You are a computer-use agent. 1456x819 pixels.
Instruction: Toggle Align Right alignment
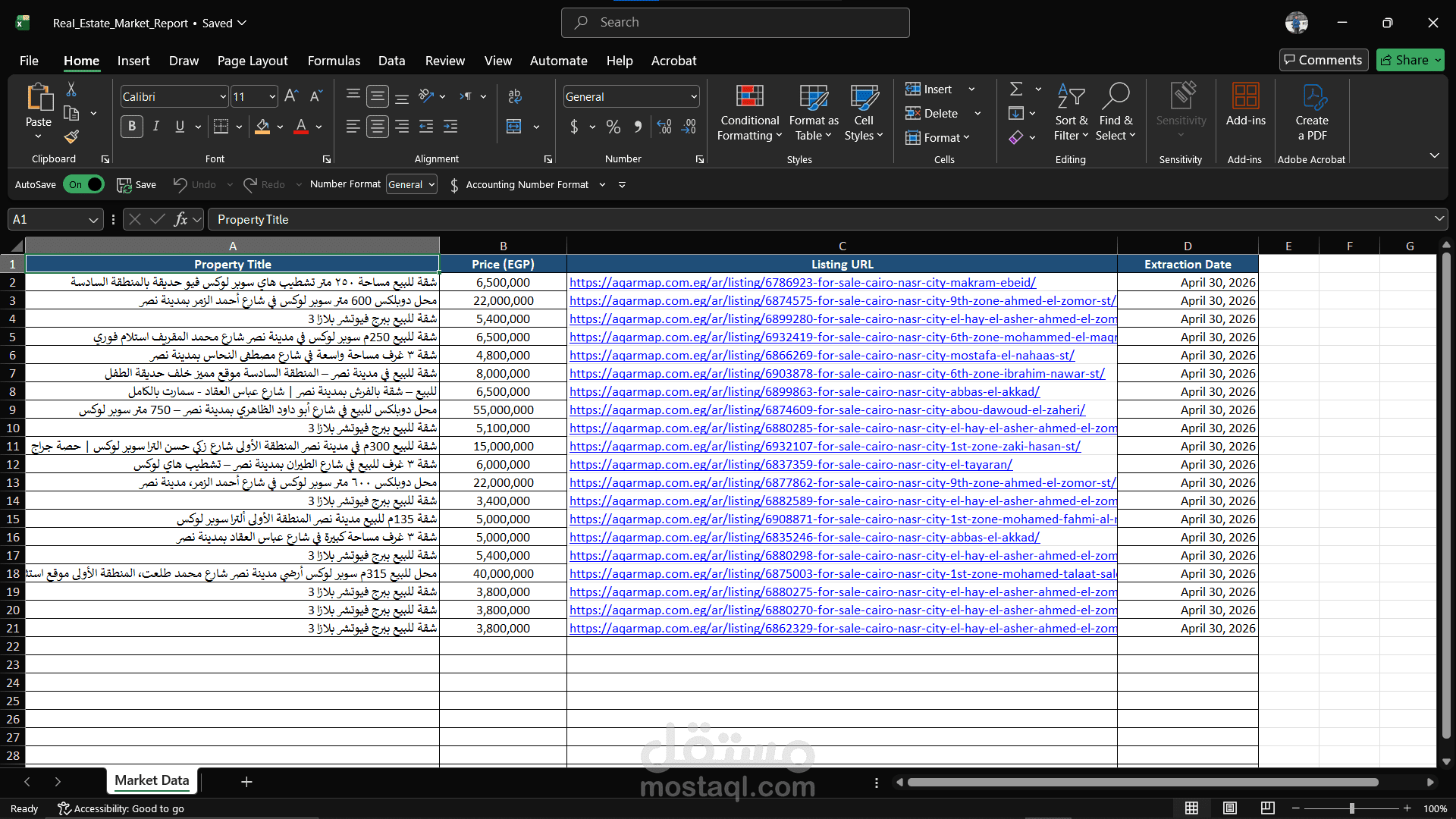[402, 127]
